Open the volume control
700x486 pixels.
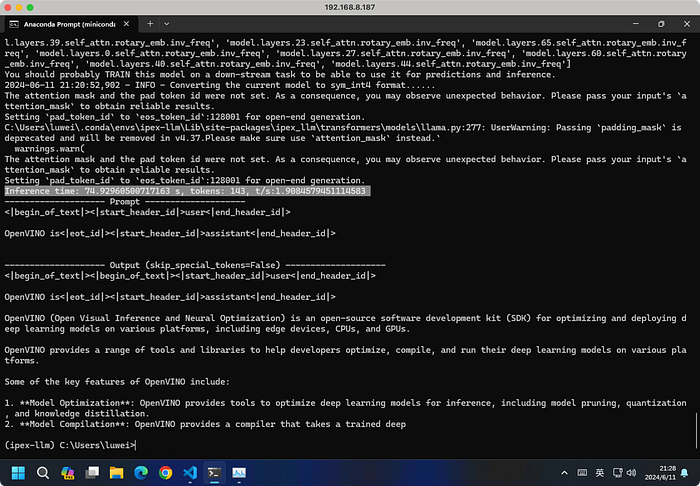[631, 473]
